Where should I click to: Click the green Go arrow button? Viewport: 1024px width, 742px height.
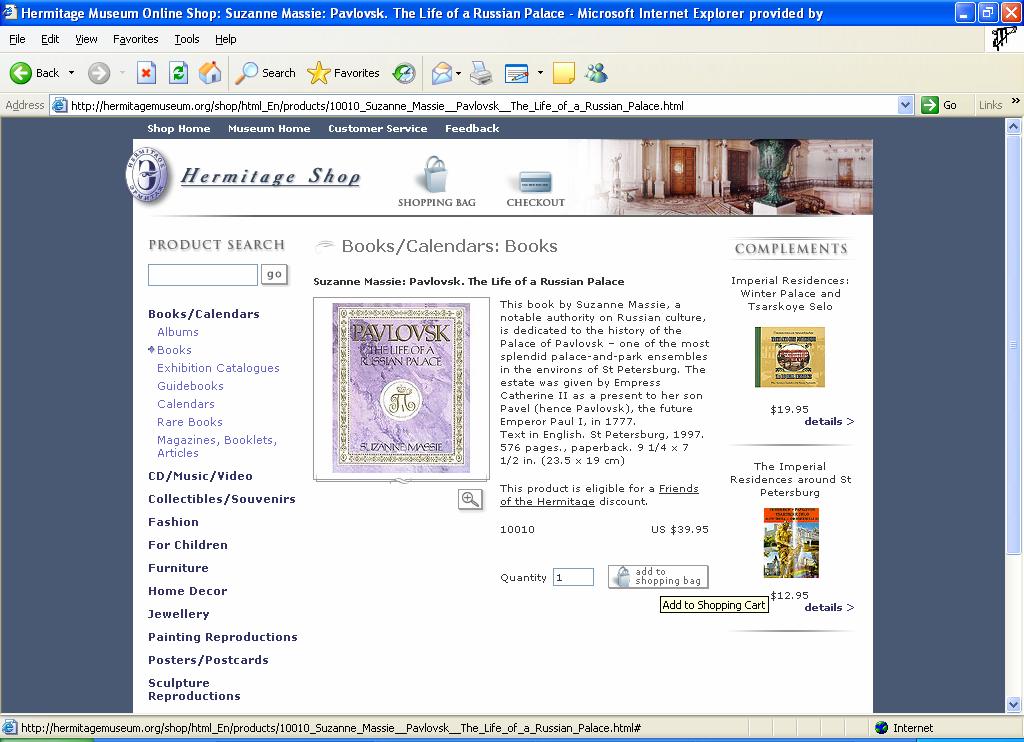point(929,105)
